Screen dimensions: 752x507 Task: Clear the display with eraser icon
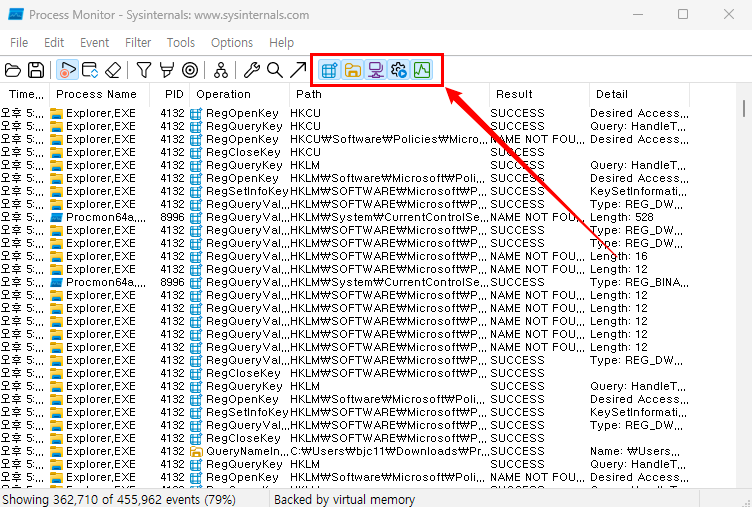(113, 70)
